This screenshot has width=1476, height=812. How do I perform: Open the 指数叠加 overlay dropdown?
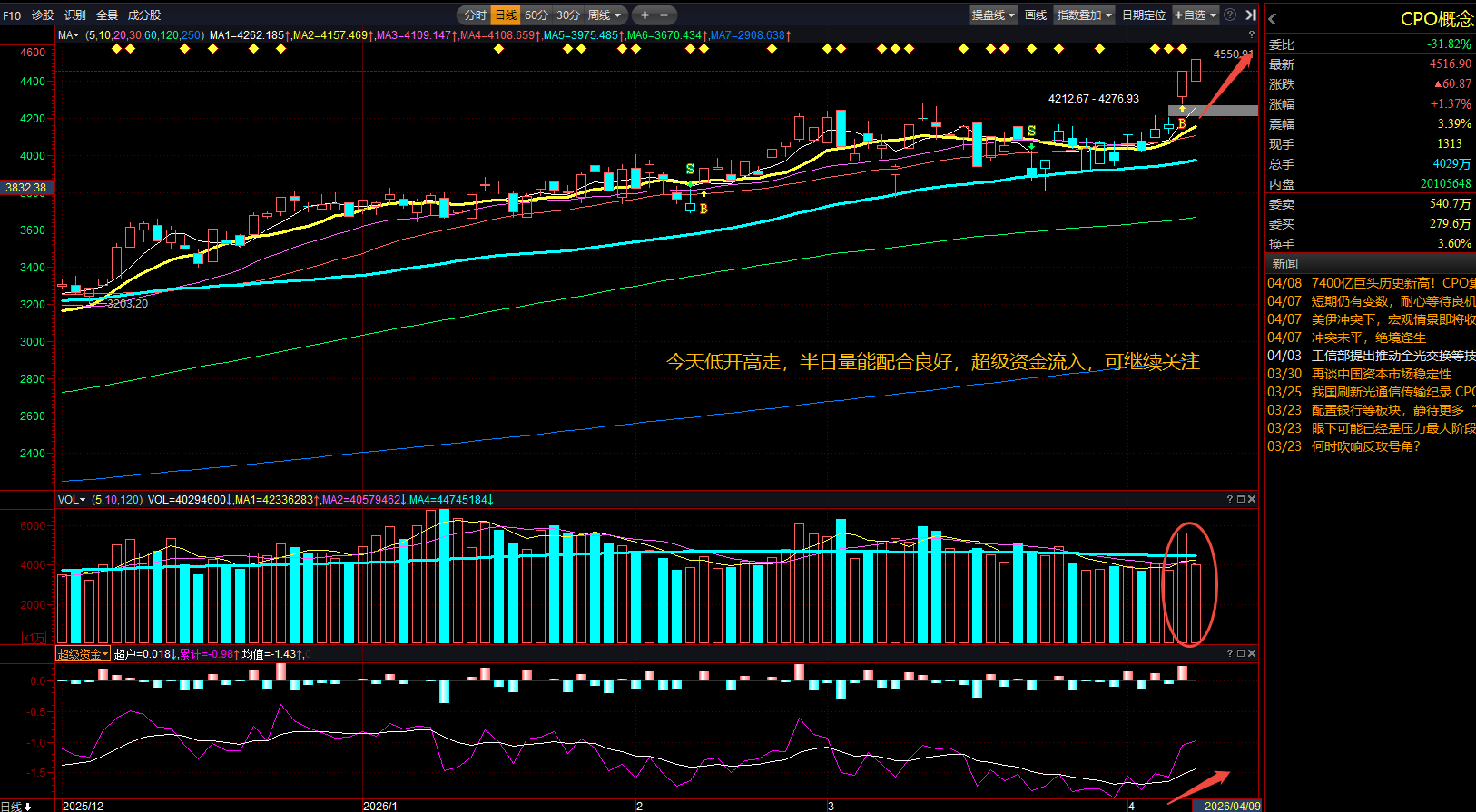coord(1084,15)
